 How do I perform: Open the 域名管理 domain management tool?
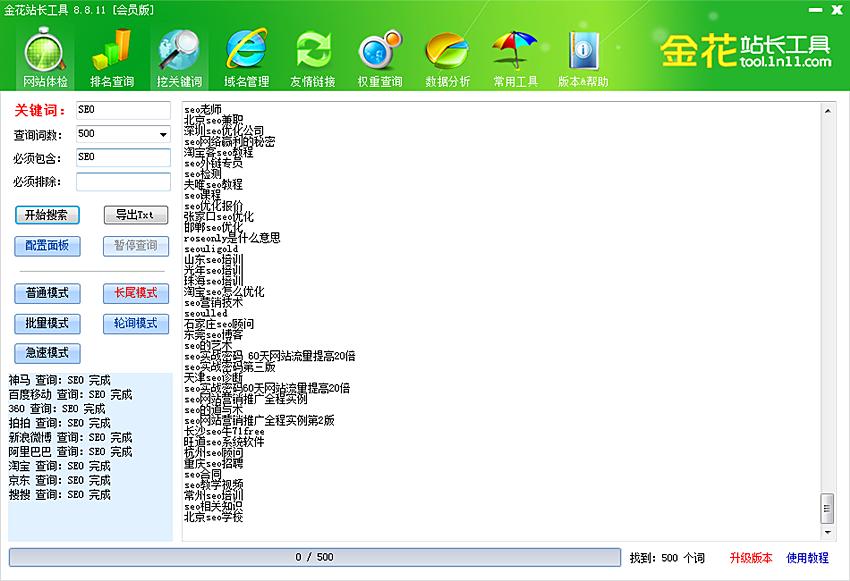coord(245,56)
